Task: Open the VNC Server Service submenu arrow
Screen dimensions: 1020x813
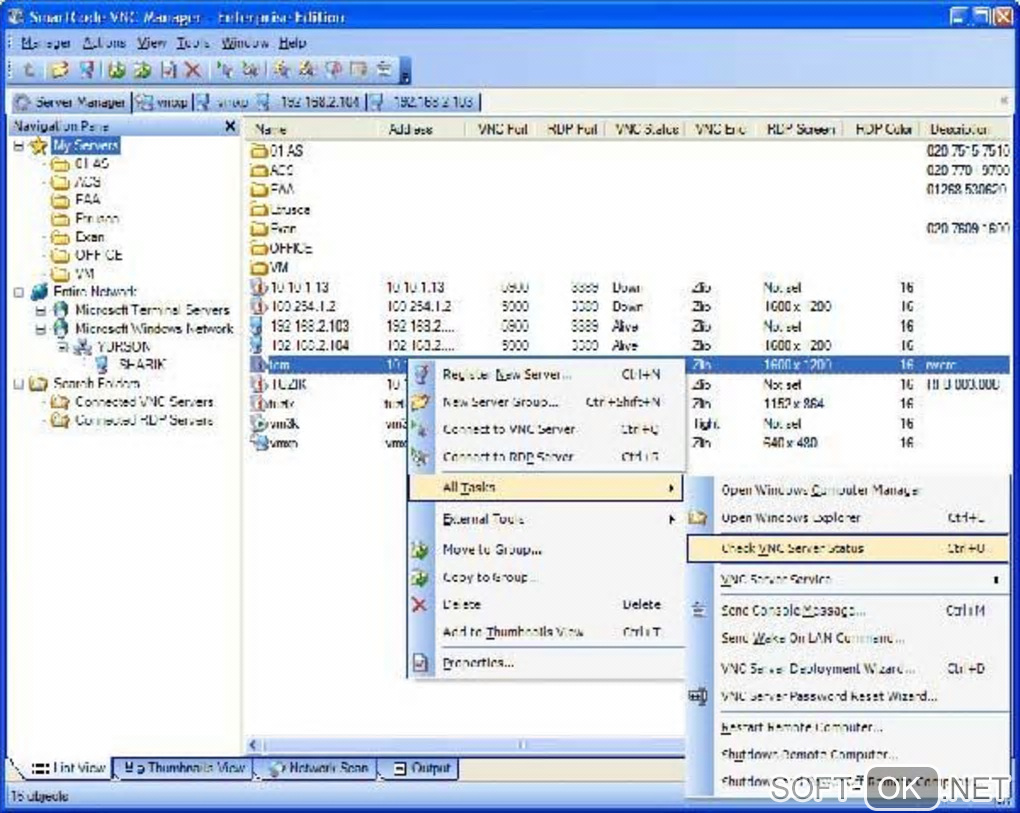Action: (x=996, y=580)
